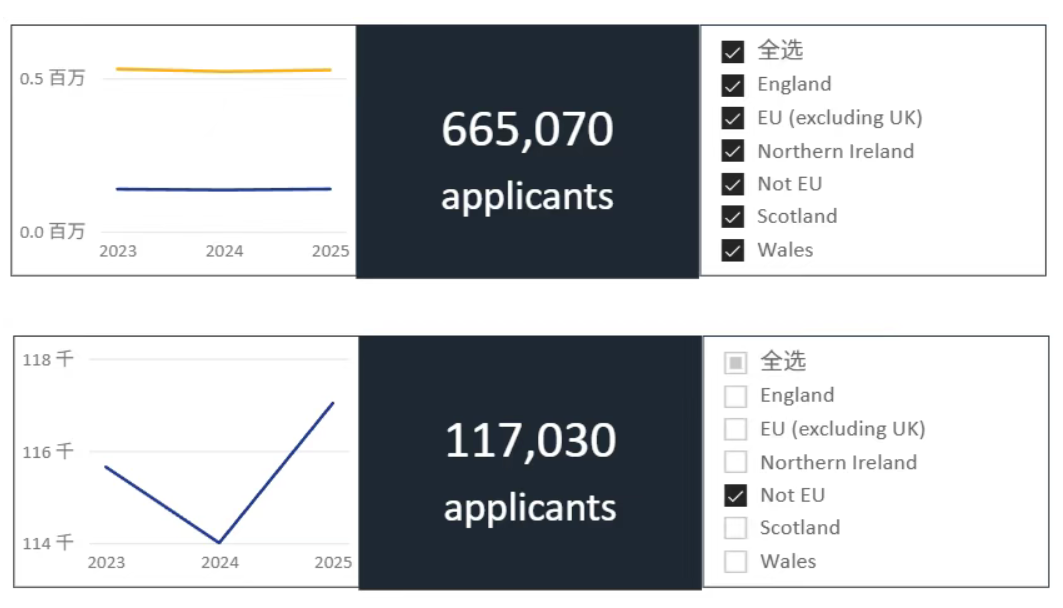
Task: Enable the unchecked EU (excluding UK) box
Action: [x=736, y=429]
